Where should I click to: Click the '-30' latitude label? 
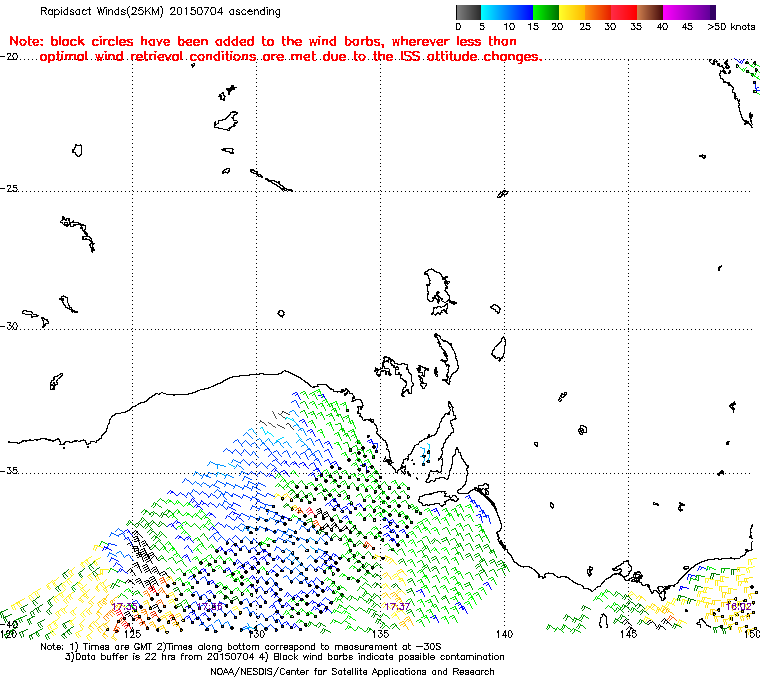9,326
